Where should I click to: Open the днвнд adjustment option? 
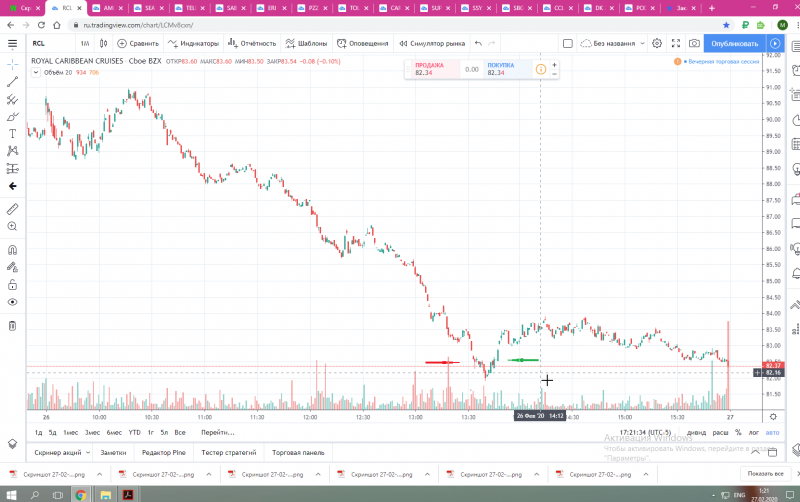click(696, 433)
